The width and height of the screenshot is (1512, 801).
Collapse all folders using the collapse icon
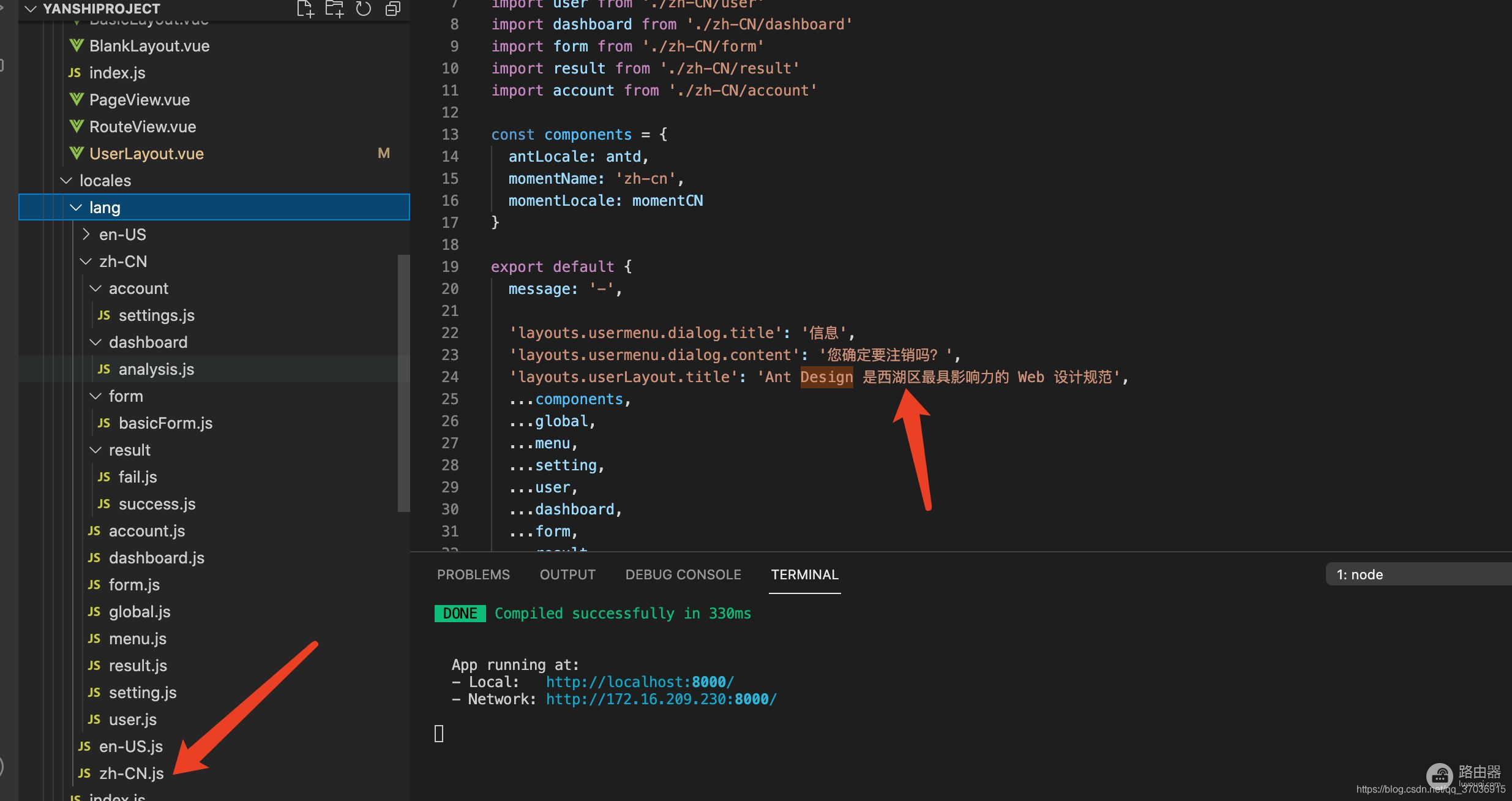393,9
